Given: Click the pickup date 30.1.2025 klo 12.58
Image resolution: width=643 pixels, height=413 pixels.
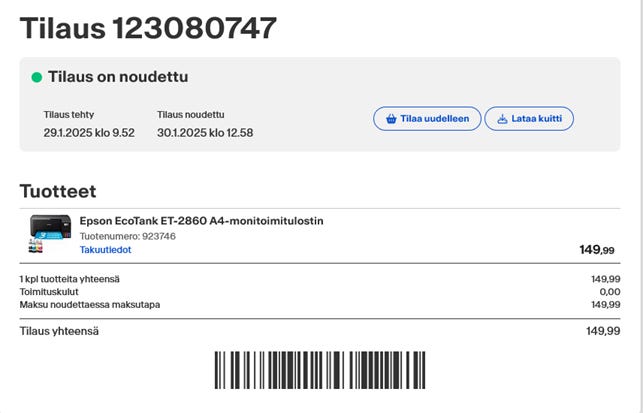Looking at the screenshot, I should click(204, 133).
